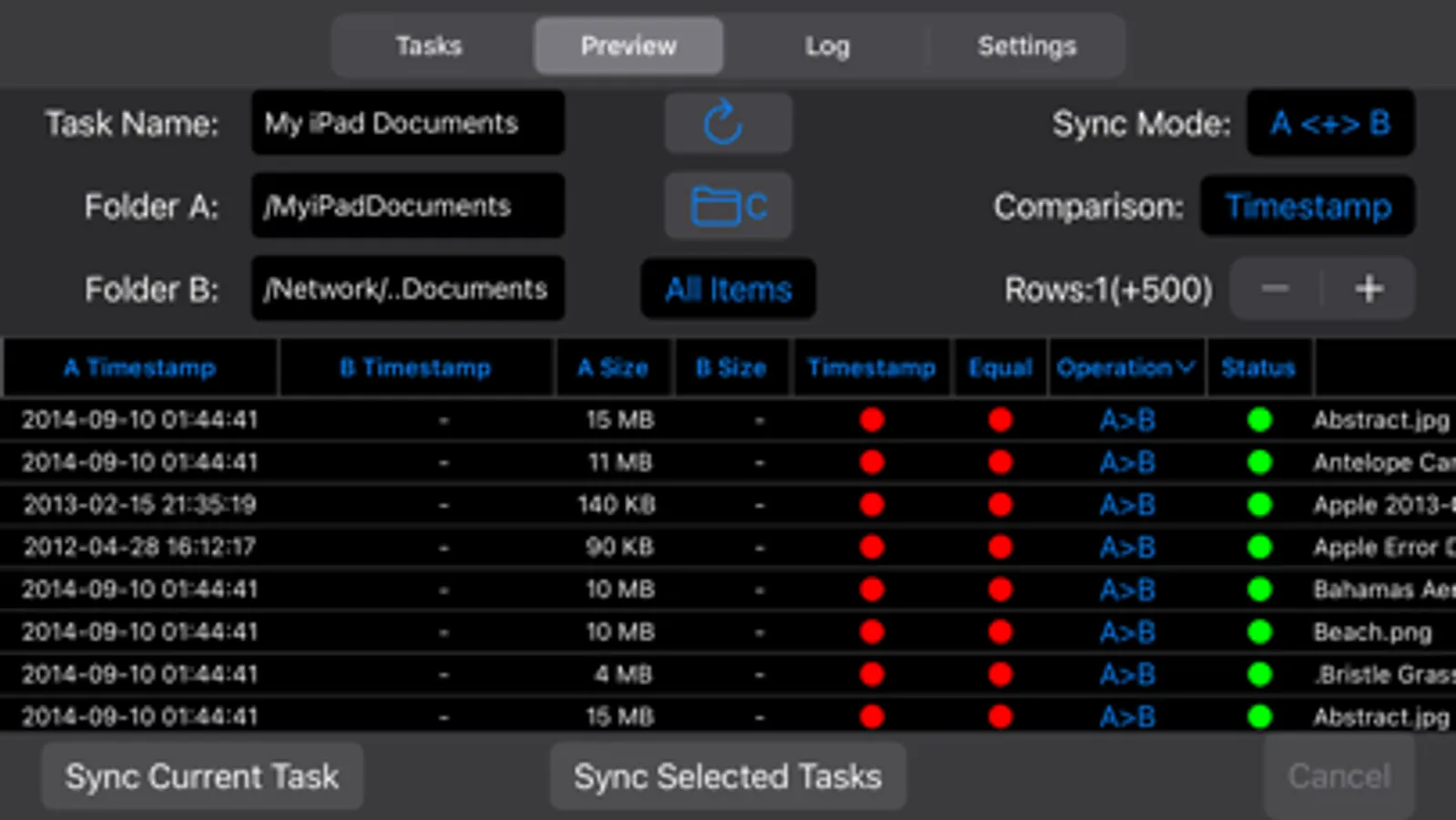Screen dimensions: 1456x820
Task: Tap the red Timestamp dot for Bahamas row
Action: 872,589
